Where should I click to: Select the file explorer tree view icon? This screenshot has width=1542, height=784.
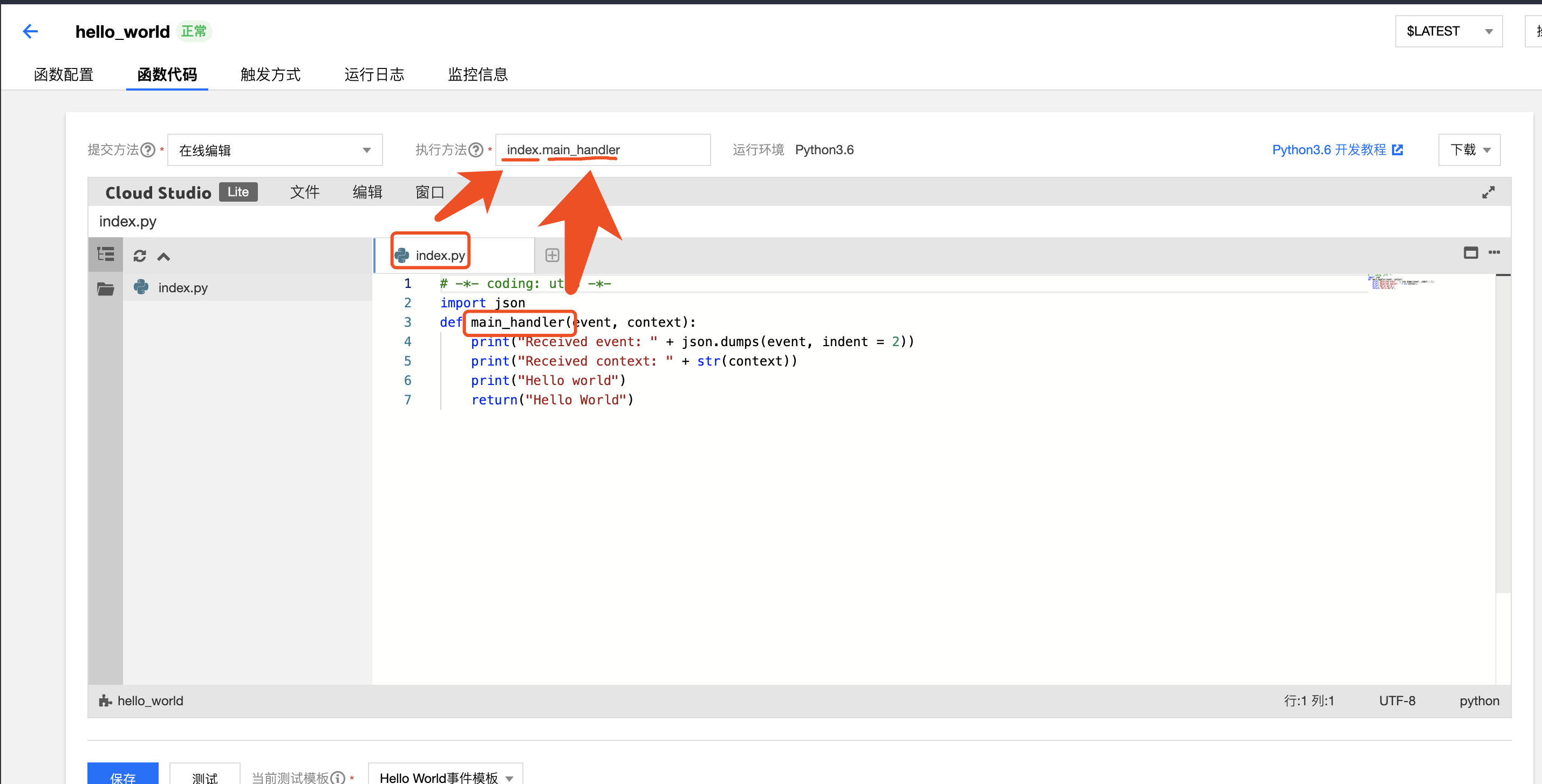pos(105,254)
